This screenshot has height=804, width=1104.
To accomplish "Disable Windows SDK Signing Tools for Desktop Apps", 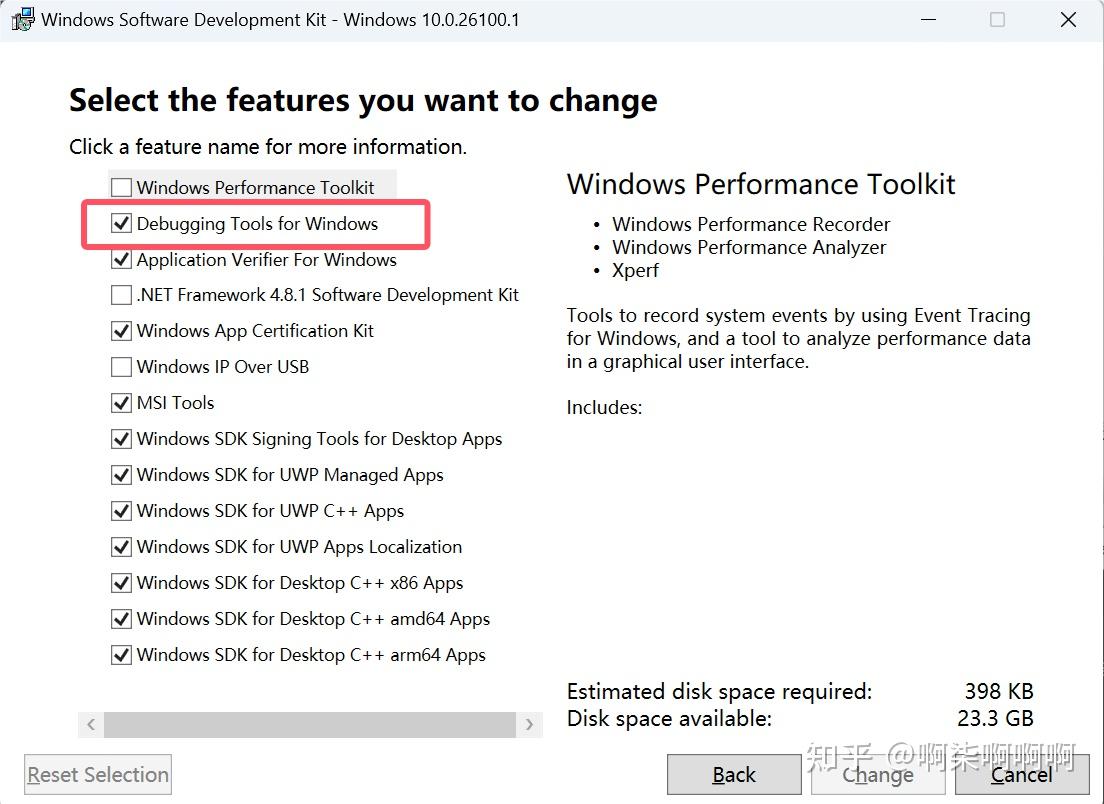I will click(x=121, y=439).
